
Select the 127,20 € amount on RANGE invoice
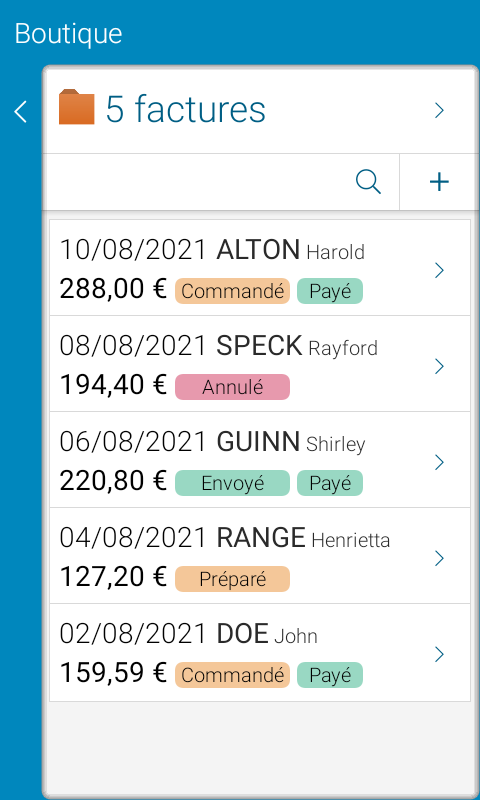point(113,577)
